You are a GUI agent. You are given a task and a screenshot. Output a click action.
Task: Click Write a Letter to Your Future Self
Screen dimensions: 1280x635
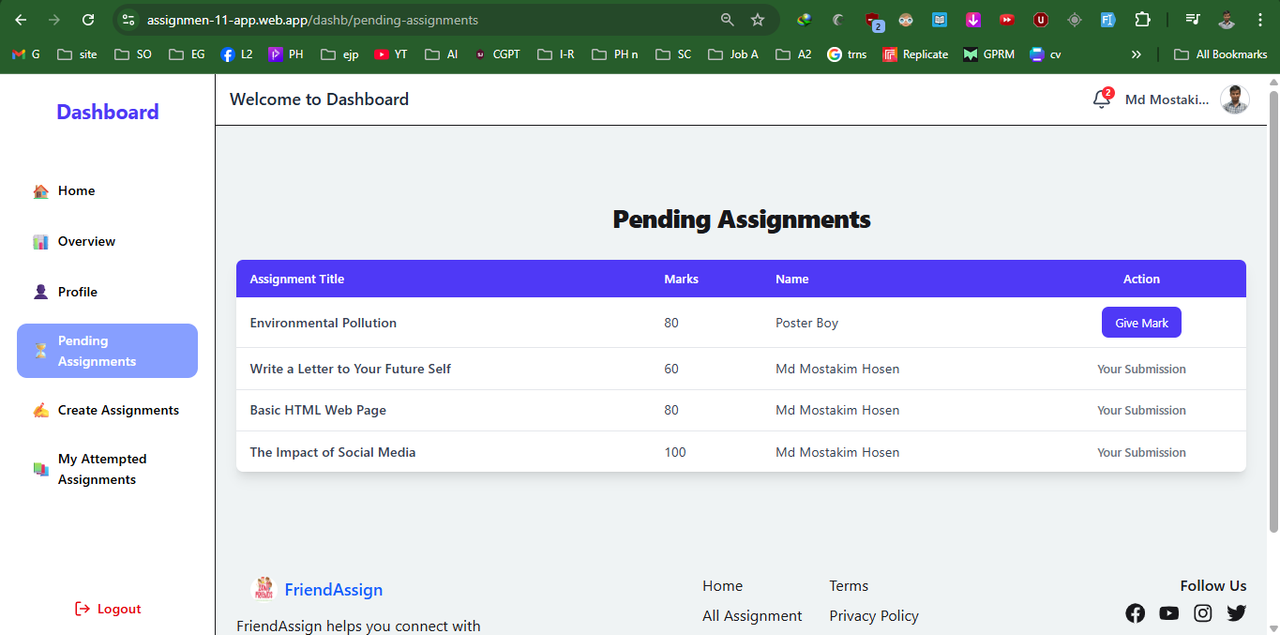350,369
